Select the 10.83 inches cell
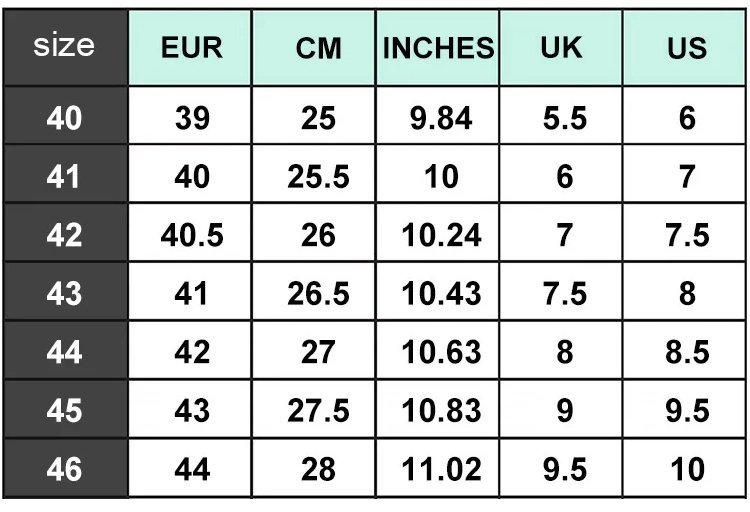This screenshot has width=750, height=512. 441,411
